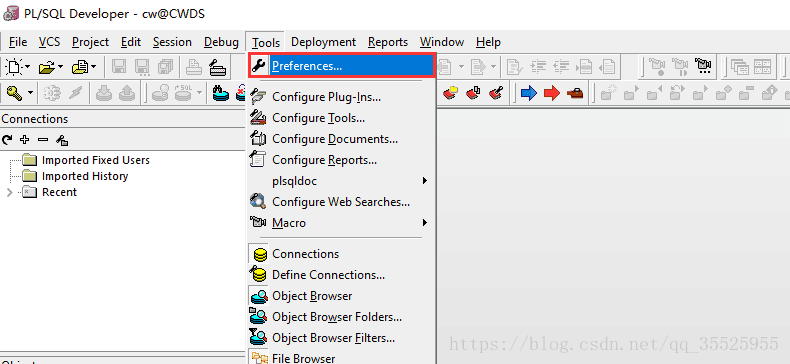The image size is (790, 364).
Task: Click the comment-out indented lines icon
Action: pyautogui.click(x=539, y=67)
